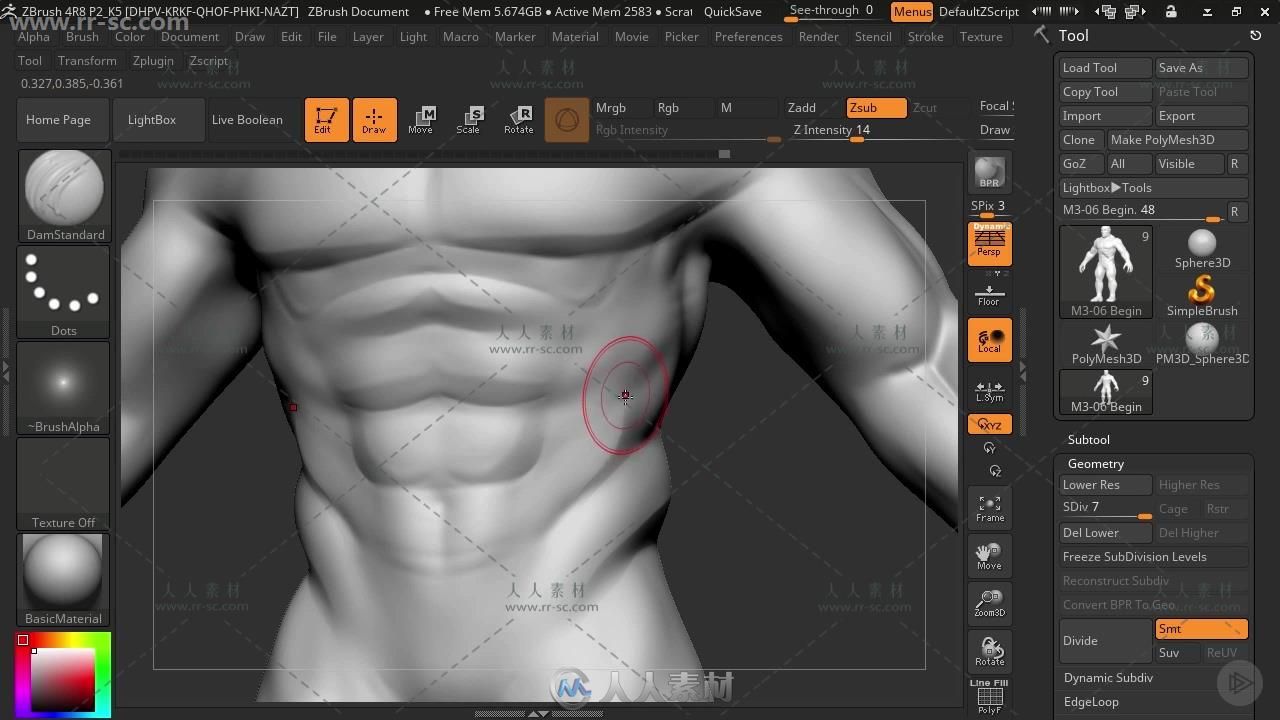This screenshot has height=720, width=1280.
Task: Select the Sphere3D tool
Action: point(1202,248)
